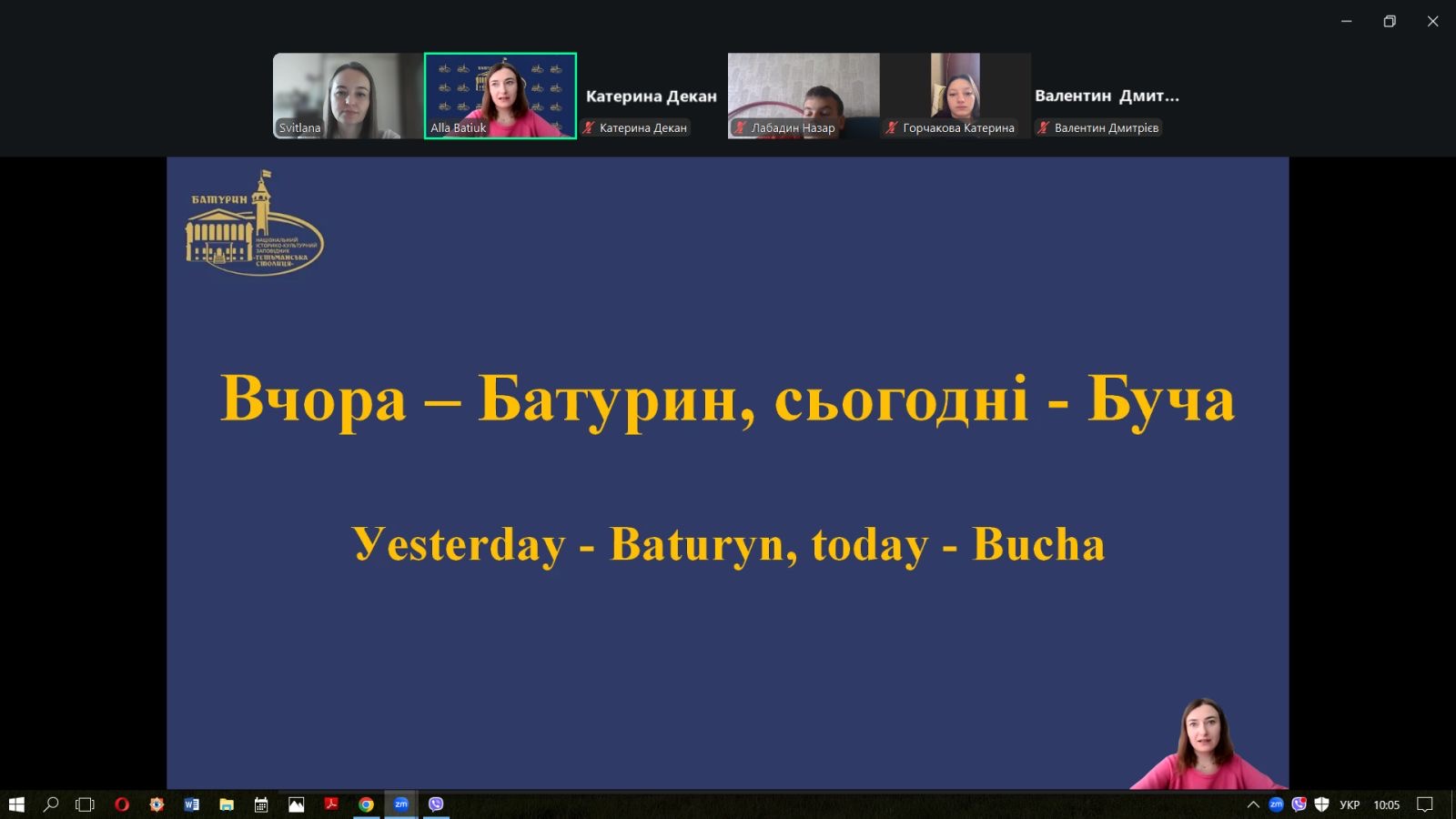Switch to the Zoom taskbar icon
1456x819 pixels.
point(400,804)
